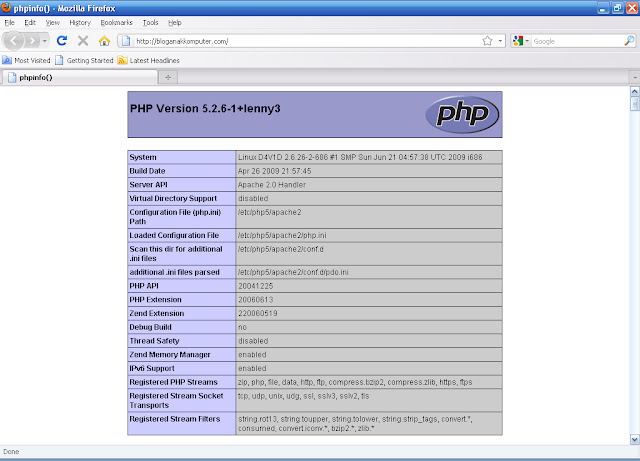Open the Getting Started bookmark
The image size is (640, 461).
click(x=84, y=60)
